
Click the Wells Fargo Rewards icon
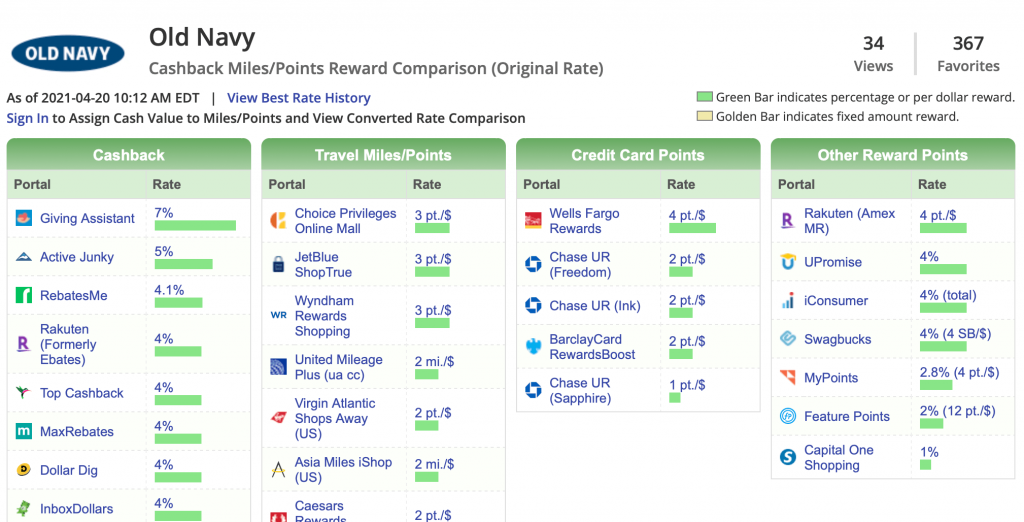(533, 221)
